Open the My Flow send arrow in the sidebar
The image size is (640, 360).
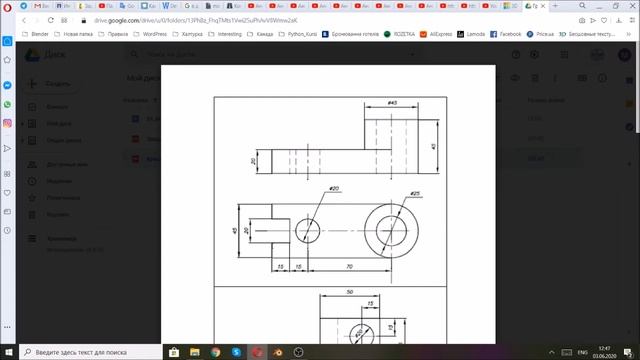tap(7, 149)
